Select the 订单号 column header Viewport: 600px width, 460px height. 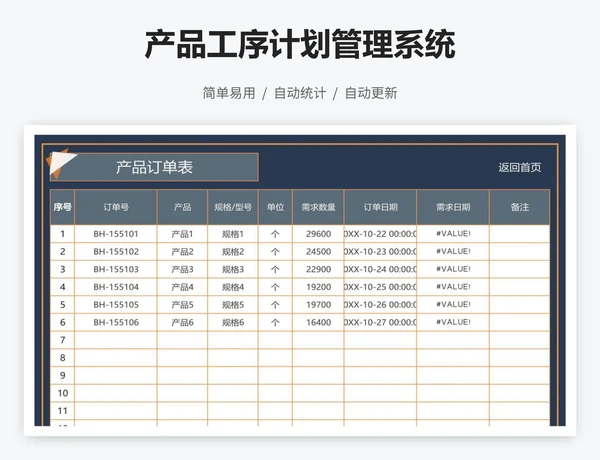(116, 207)
